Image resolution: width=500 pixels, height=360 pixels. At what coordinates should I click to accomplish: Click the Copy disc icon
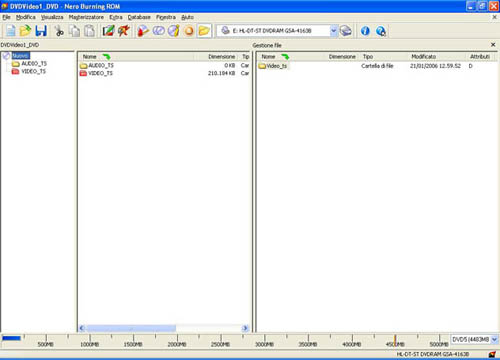(x=159, y=31)
